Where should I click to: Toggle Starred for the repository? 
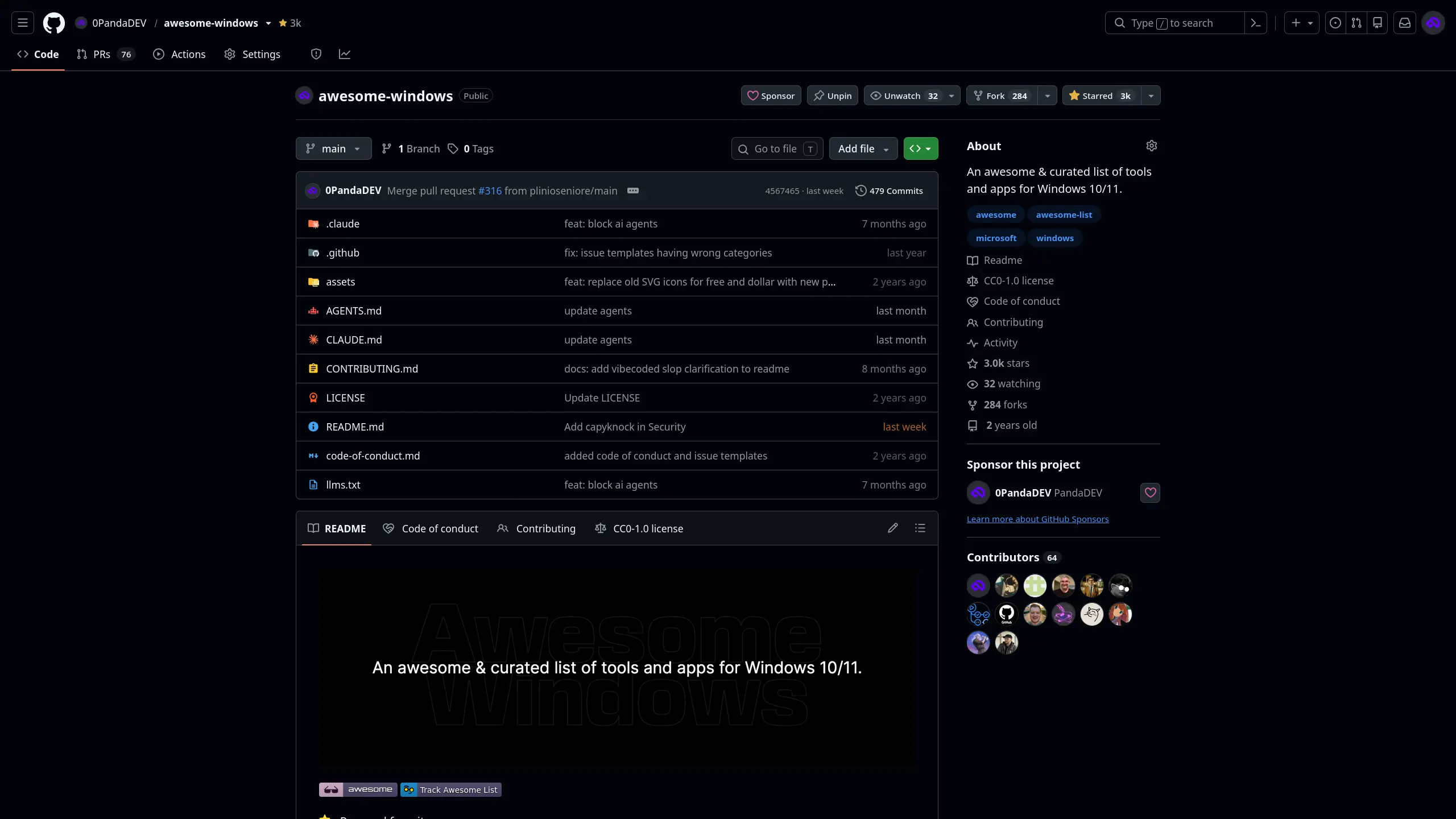pyautogui.click(x=1102, y=96)
